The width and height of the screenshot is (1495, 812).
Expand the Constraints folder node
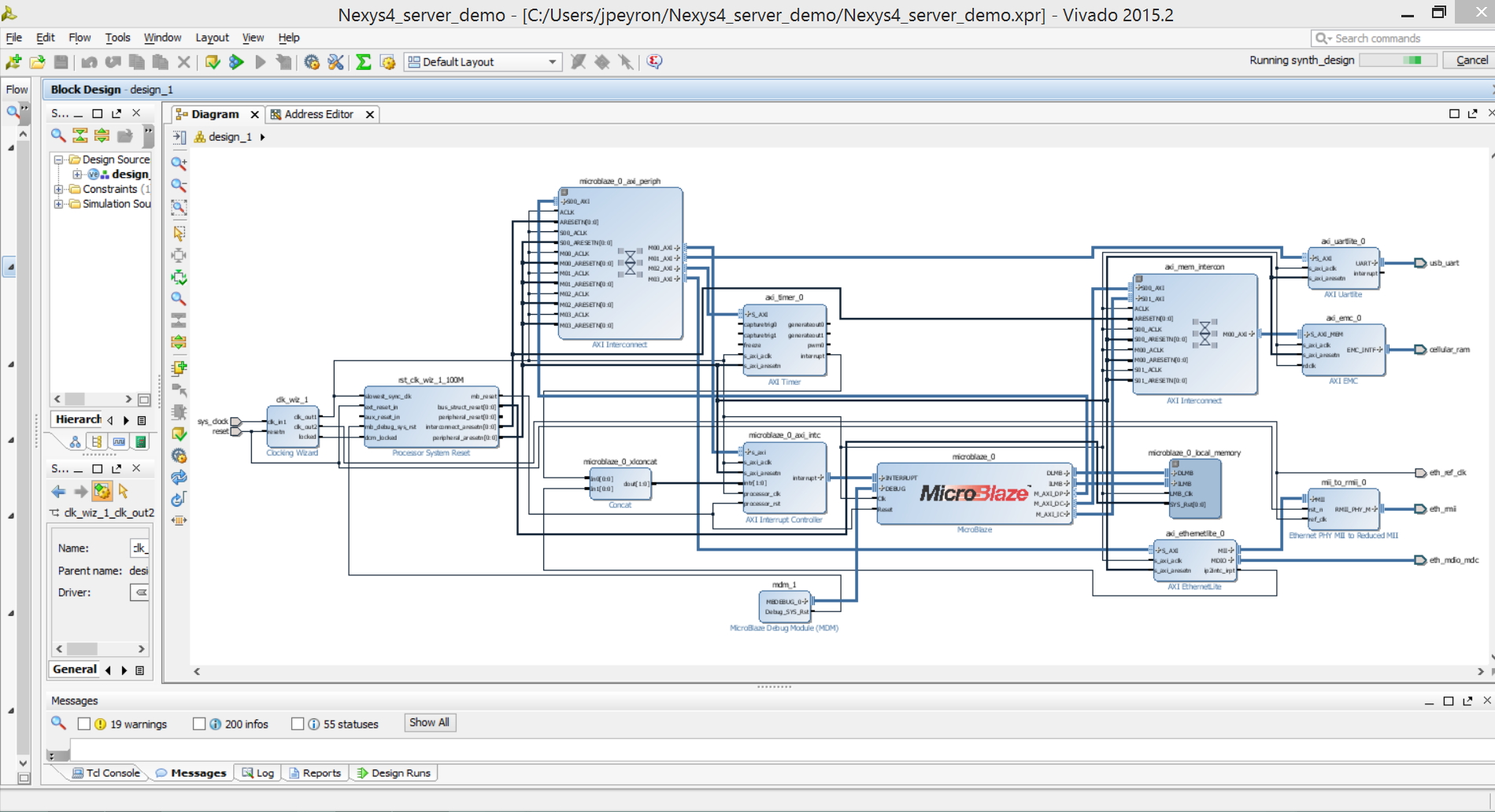(x=58, y=190)
